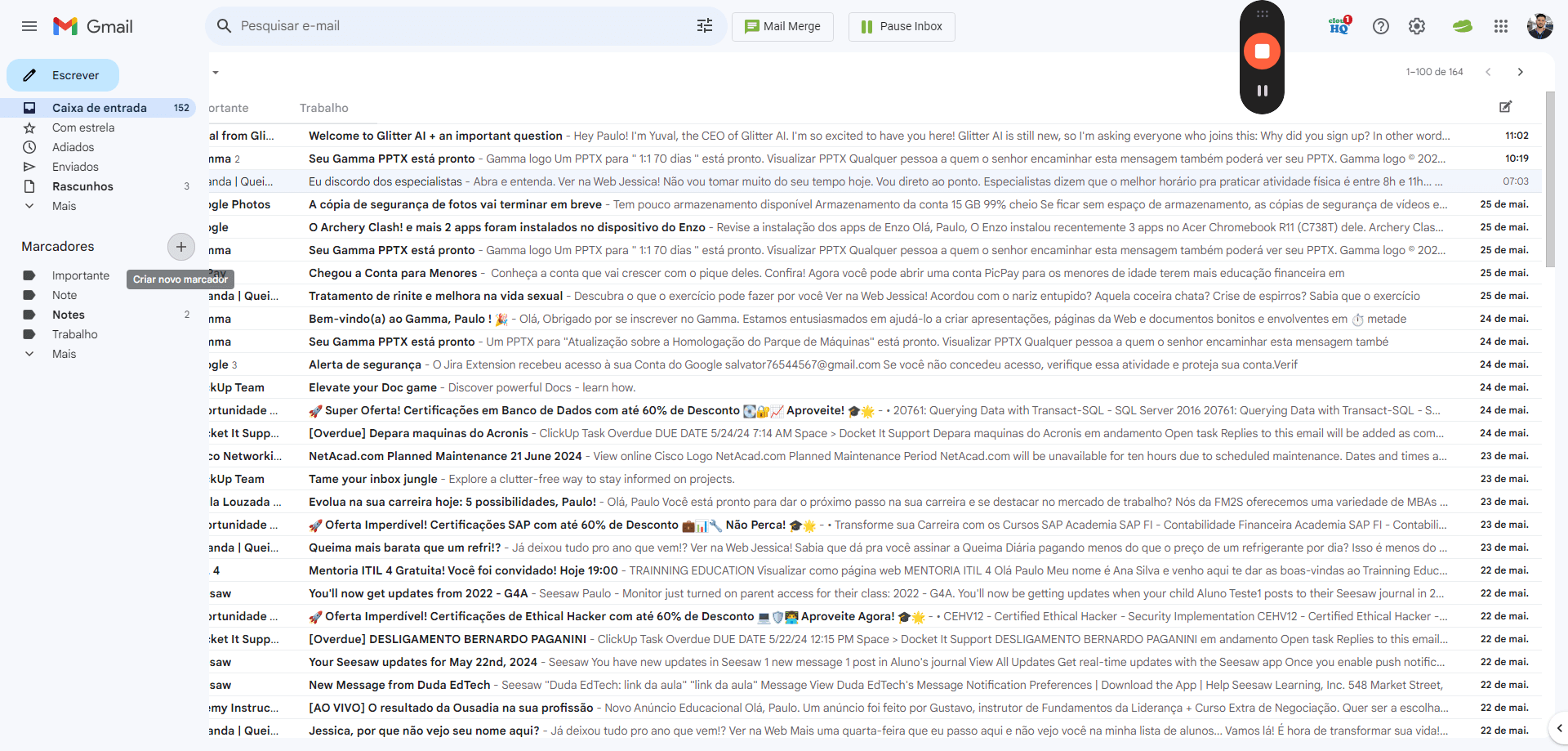Click the search magnifier icon
Screen dimensions: 1568x751
225,26
